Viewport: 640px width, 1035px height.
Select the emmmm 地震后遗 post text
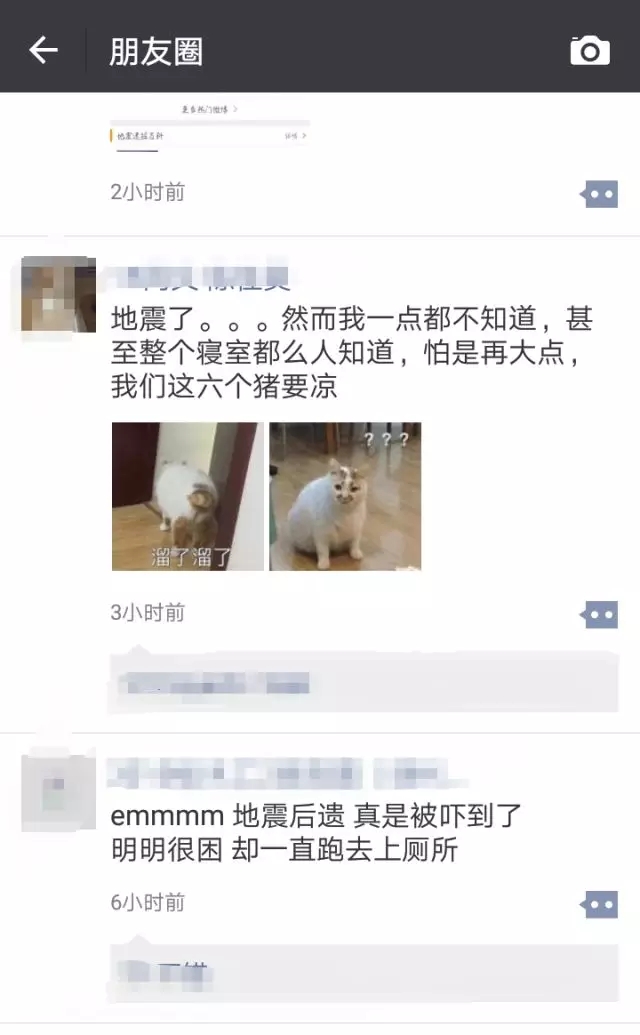[317, 833]
